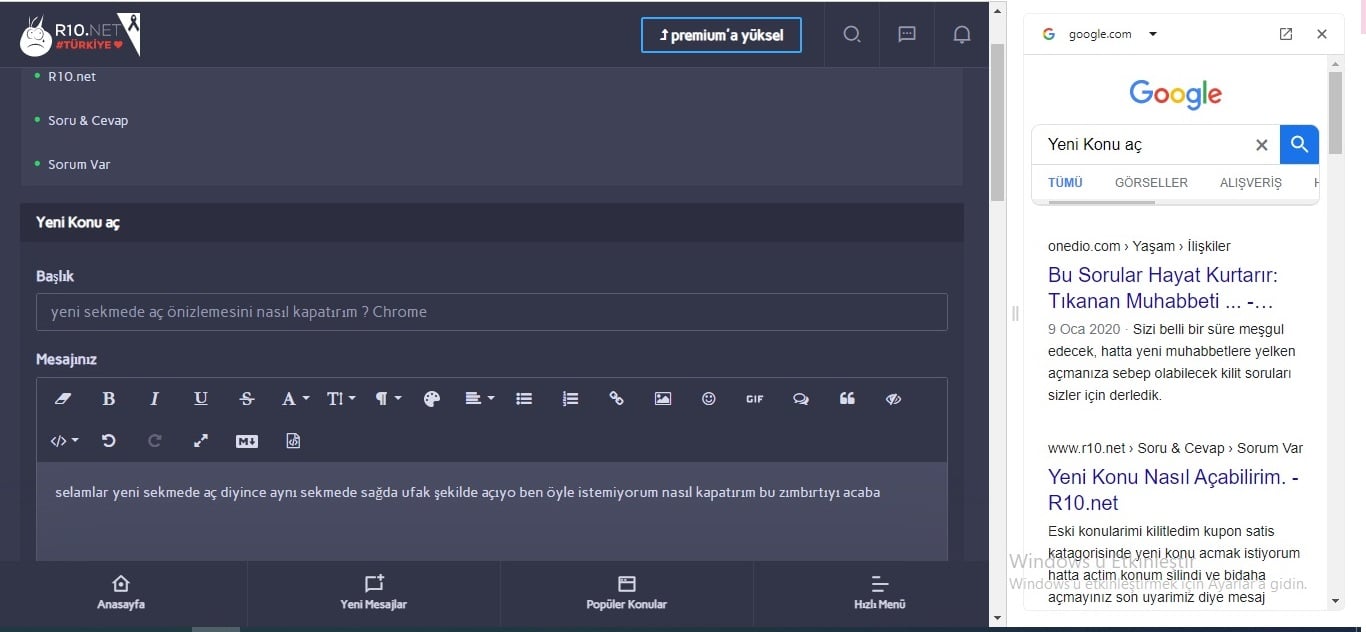This screenshot has height=632, width=1366.
Task: Insert an unordered bullet list
Action: (524, 399)
